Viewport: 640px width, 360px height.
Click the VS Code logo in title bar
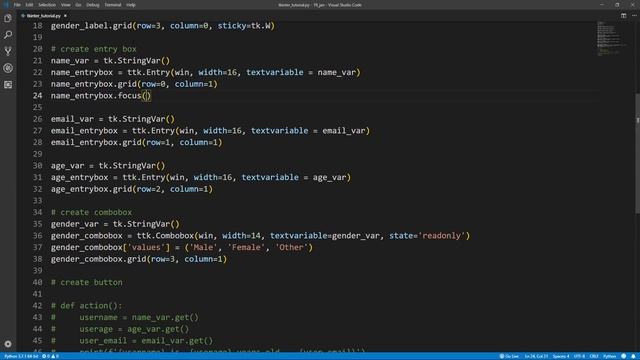tap(6, 5)
